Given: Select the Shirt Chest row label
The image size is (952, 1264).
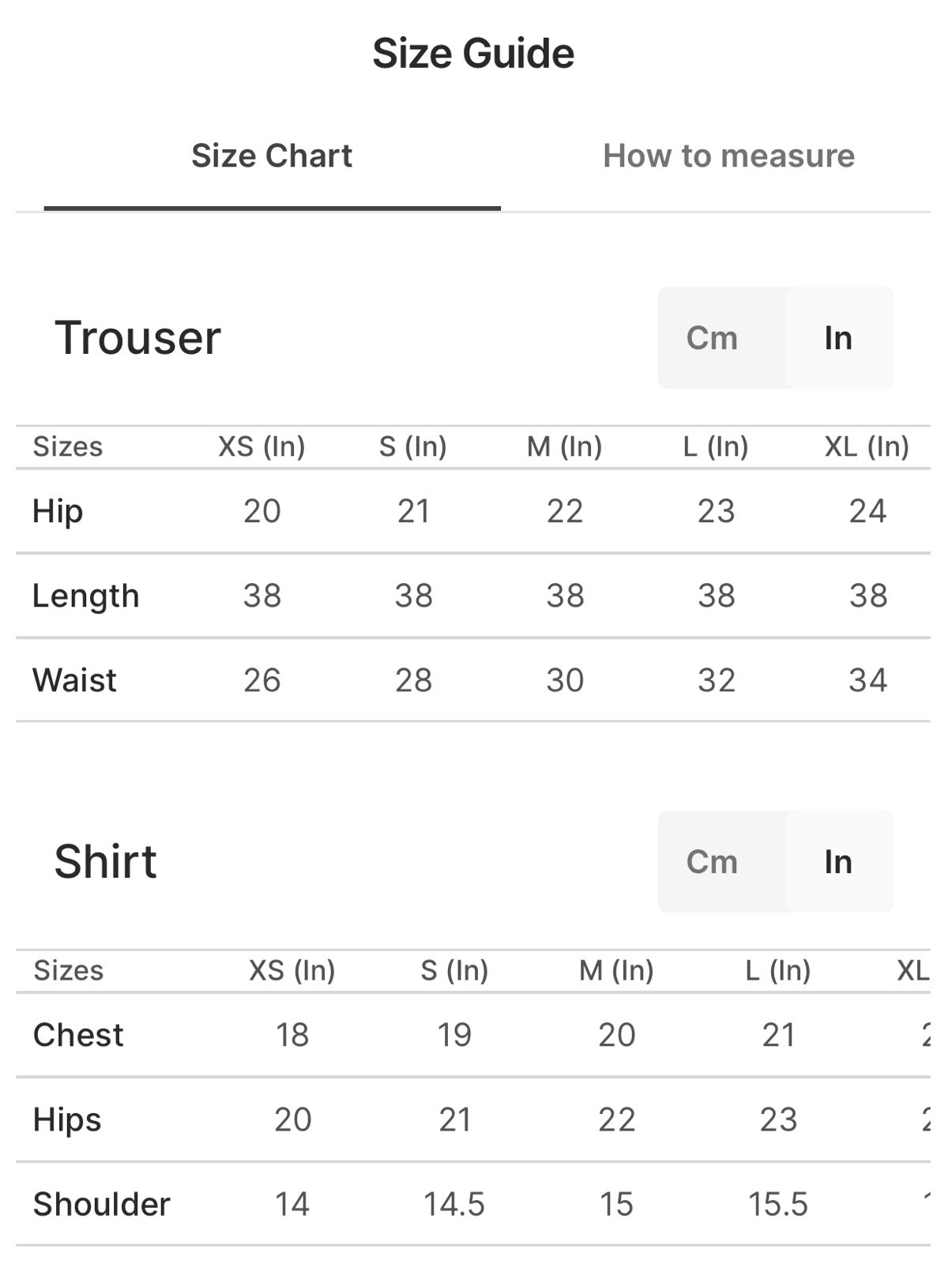Looking at the screenshot, I should pos(78,1035).
